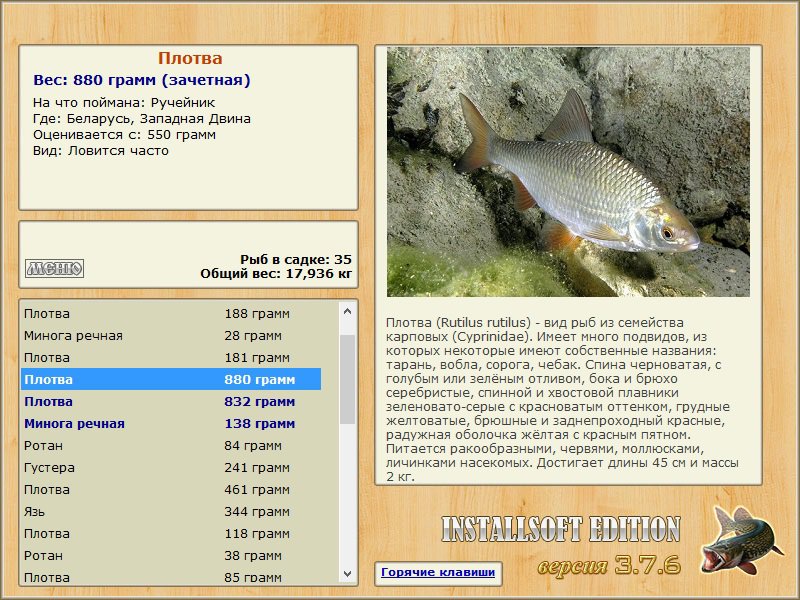Image resolution: width=800 pixels, height=600 pixels.
Task: Click the На что поймана: Ручейник line
Action: (124, 103)
